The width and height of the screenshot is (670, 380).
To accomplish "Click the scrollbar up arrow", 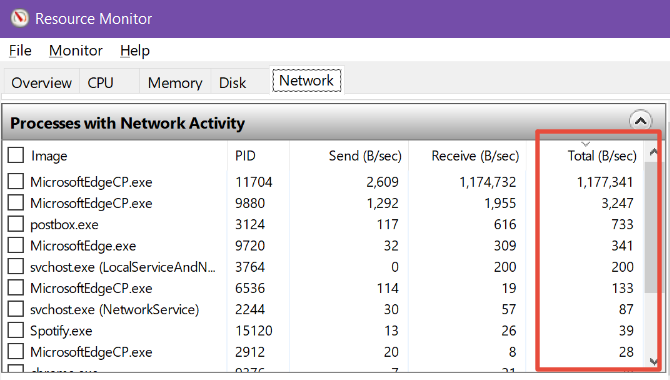I will pyautogui.click(x=653, y=152).
